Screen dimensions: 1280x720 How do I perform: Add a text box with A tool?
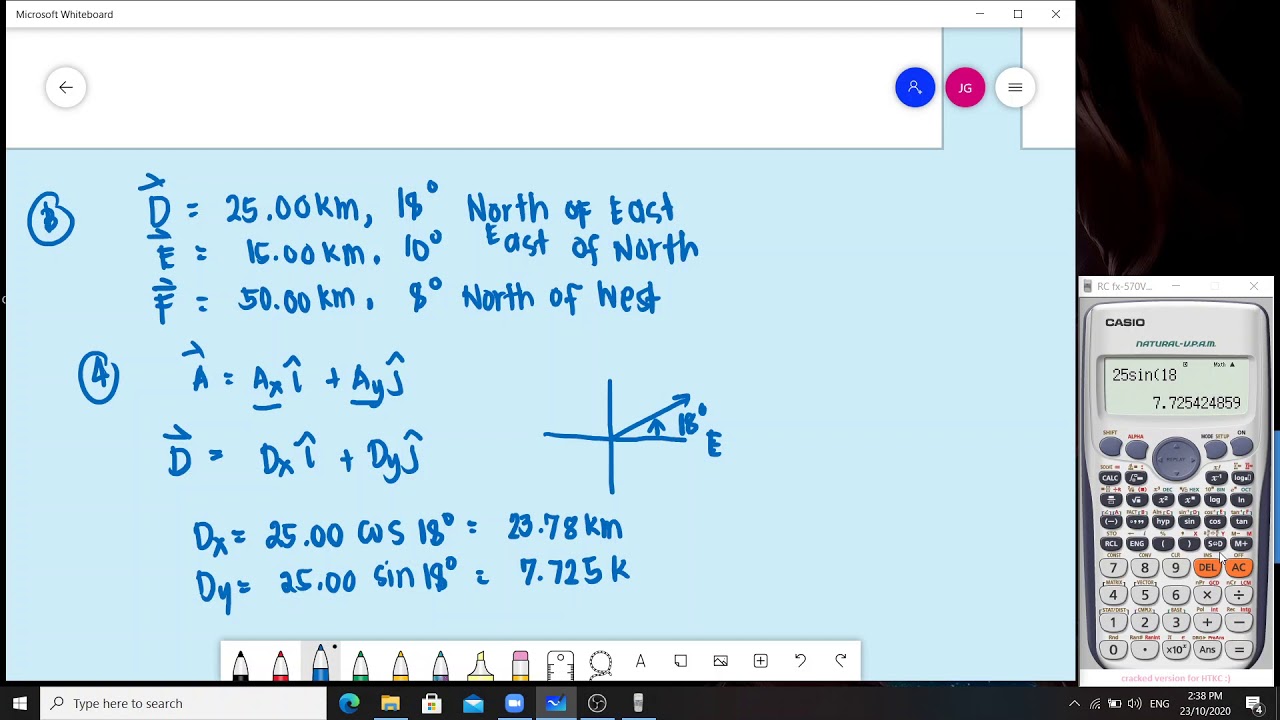coord(640,661)
